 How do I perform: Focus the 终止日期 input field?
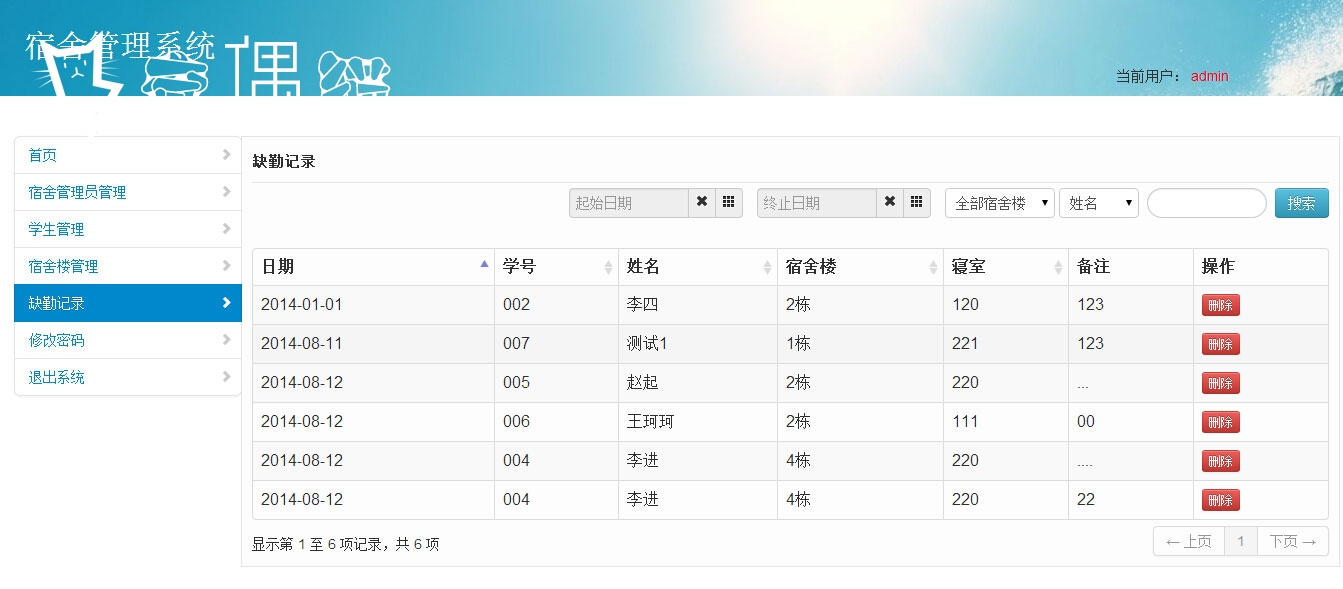point(817,203)
